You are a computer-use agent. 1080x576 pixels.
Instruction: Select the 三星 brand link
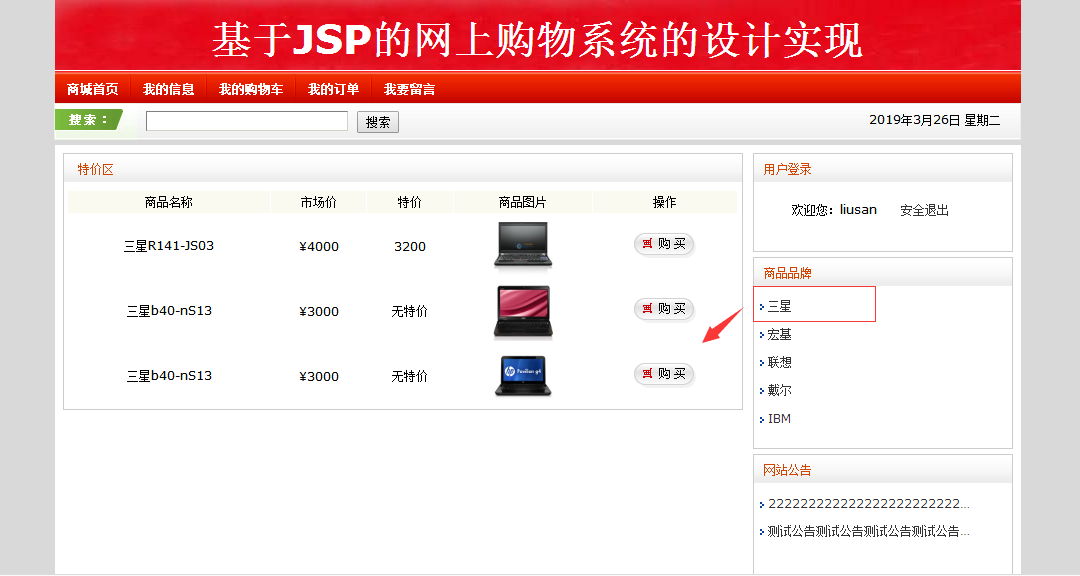pos(779,307)
